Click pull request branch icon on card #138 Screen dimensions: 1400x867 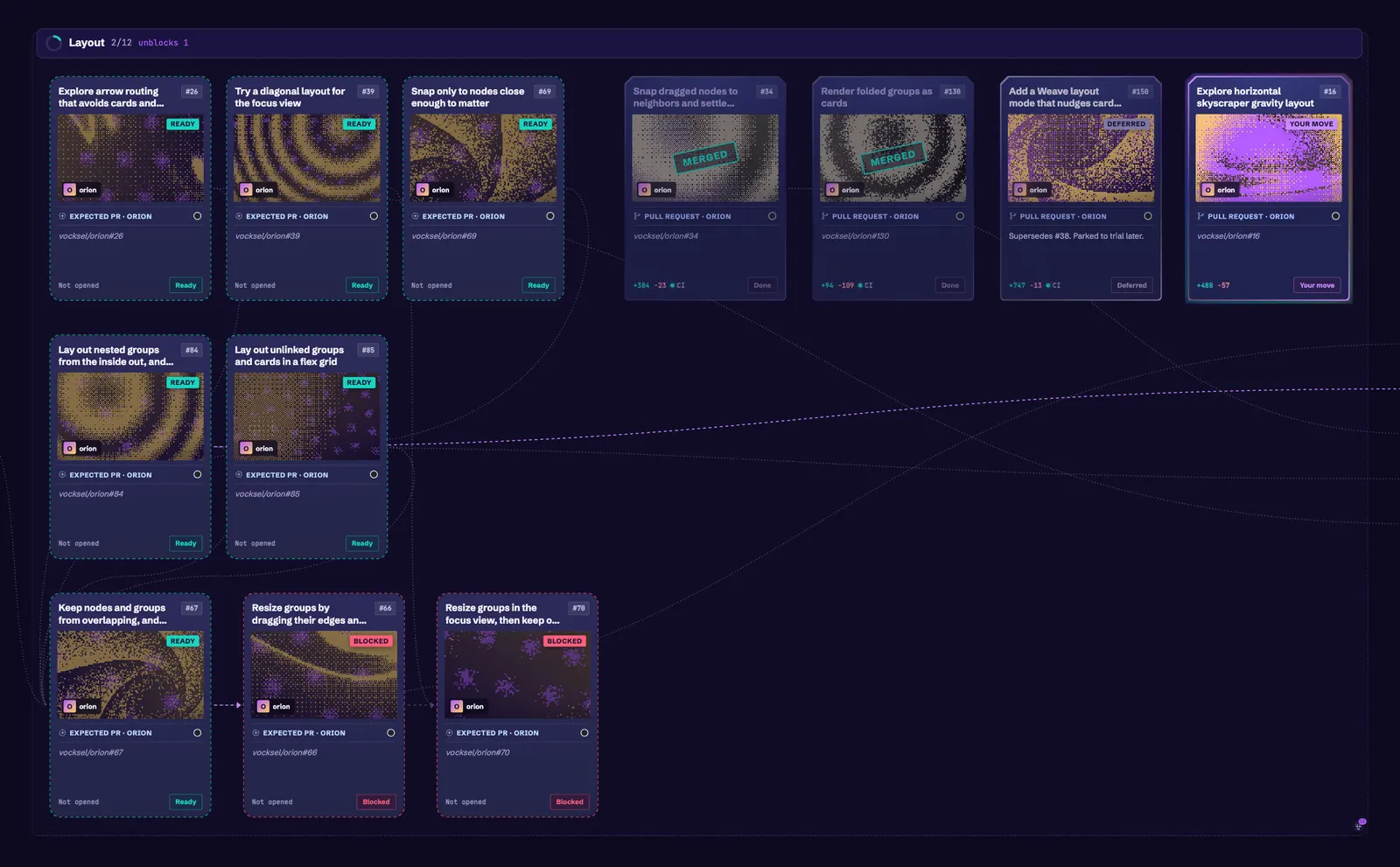tap(824, 216)
